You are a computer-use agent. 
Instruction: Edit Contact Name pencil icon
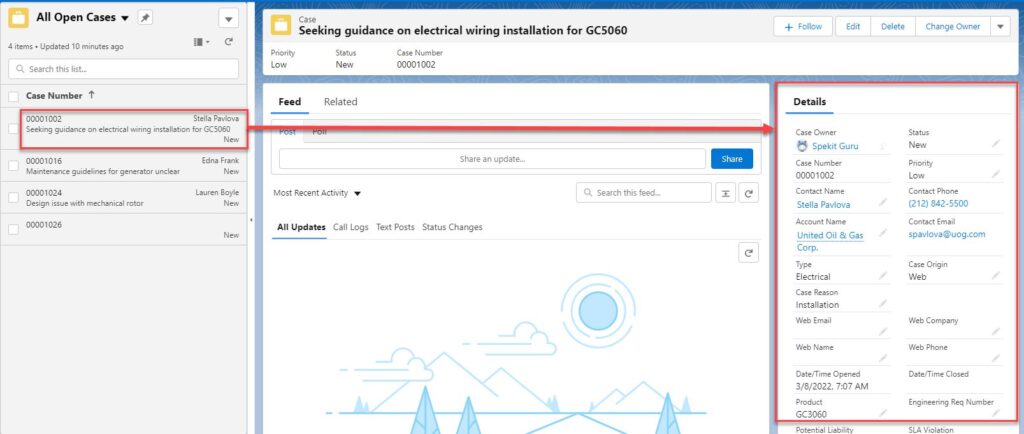[882, 202]
